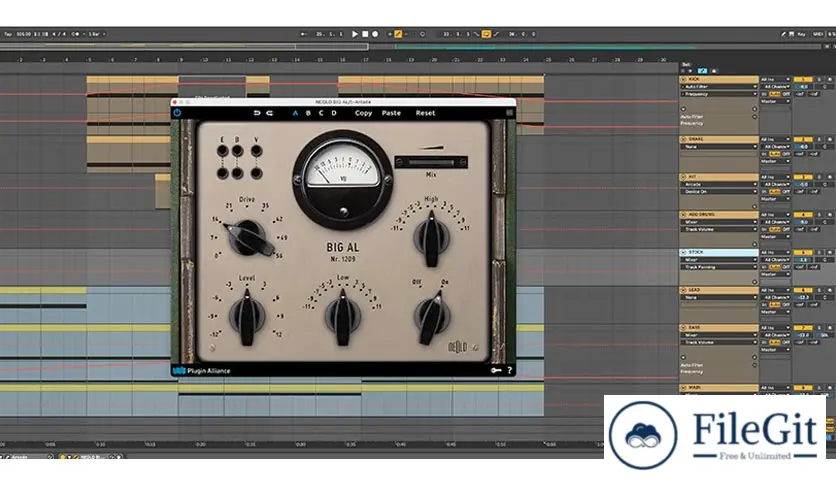Click the plugin redo arrow

pos(269,113)
